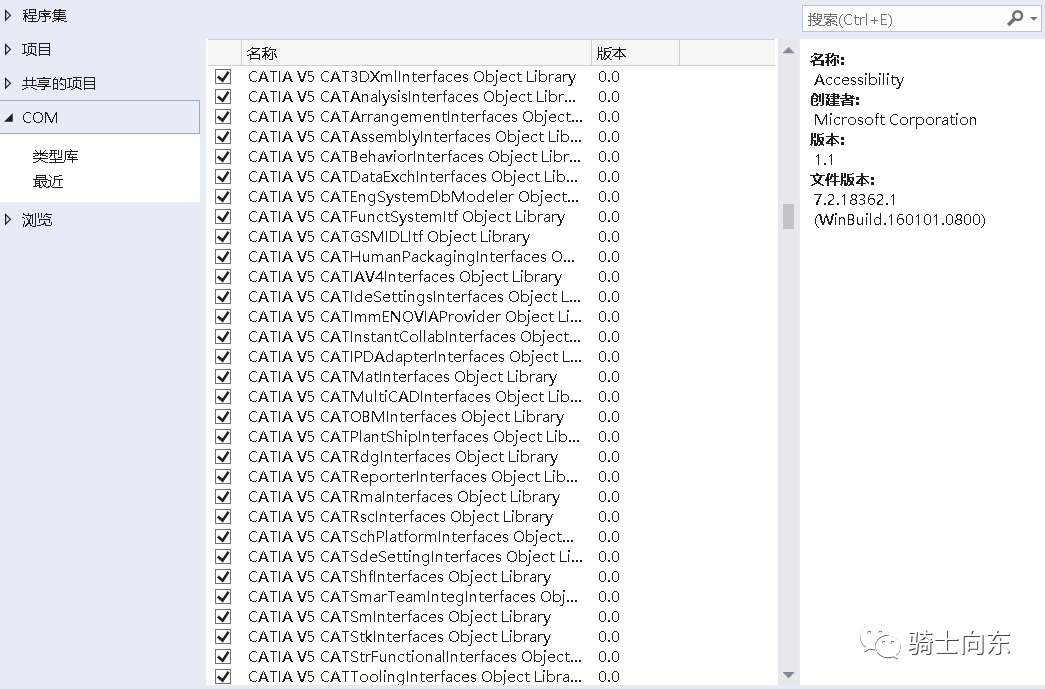The width and height of the screenshot is (1045, 689).
Task: Select CATIA V5 CATOBMInterfaces Object Library row
Action: pyautogui.click(x=491, y=416)
